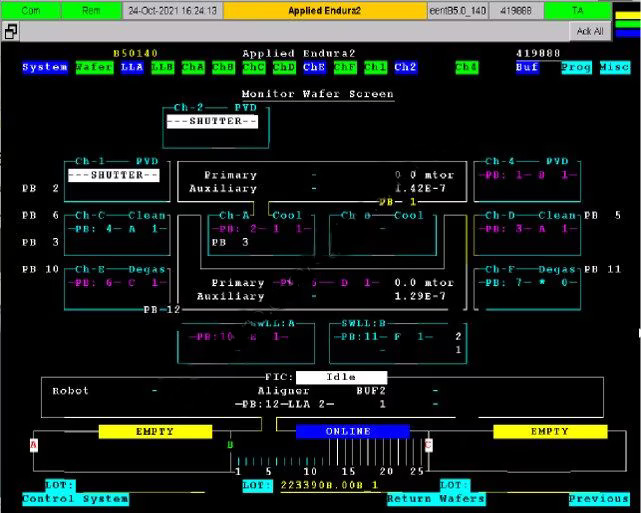This screenshot has width=641, height=513.
Task: Open the Misc menu item
Action: click(615, 68)
